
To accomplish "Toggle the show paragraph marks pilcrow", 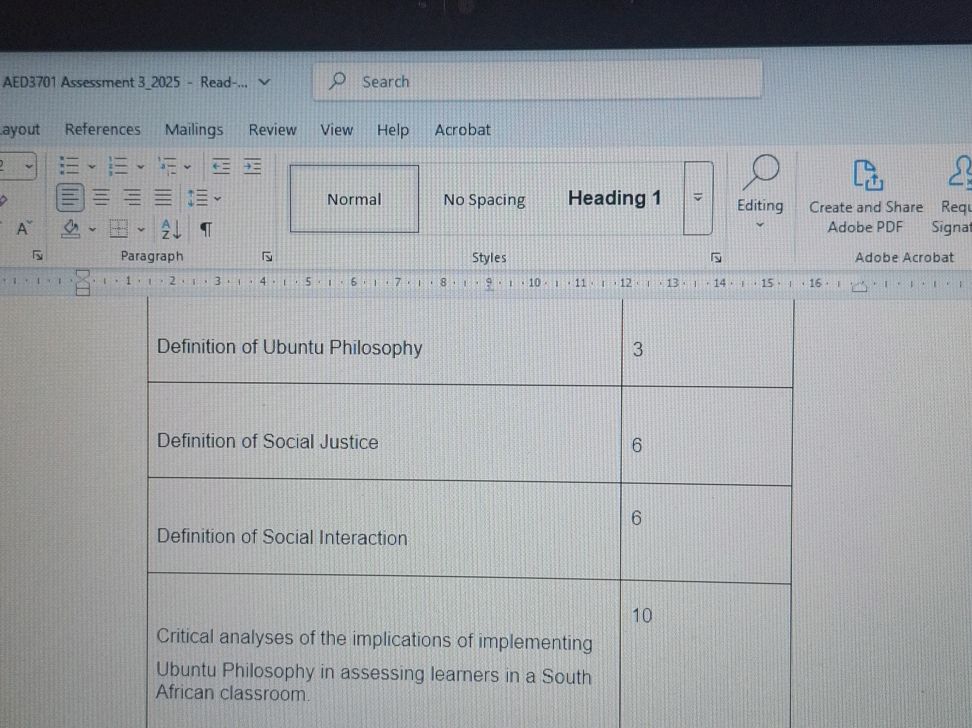I will (205, 230).
